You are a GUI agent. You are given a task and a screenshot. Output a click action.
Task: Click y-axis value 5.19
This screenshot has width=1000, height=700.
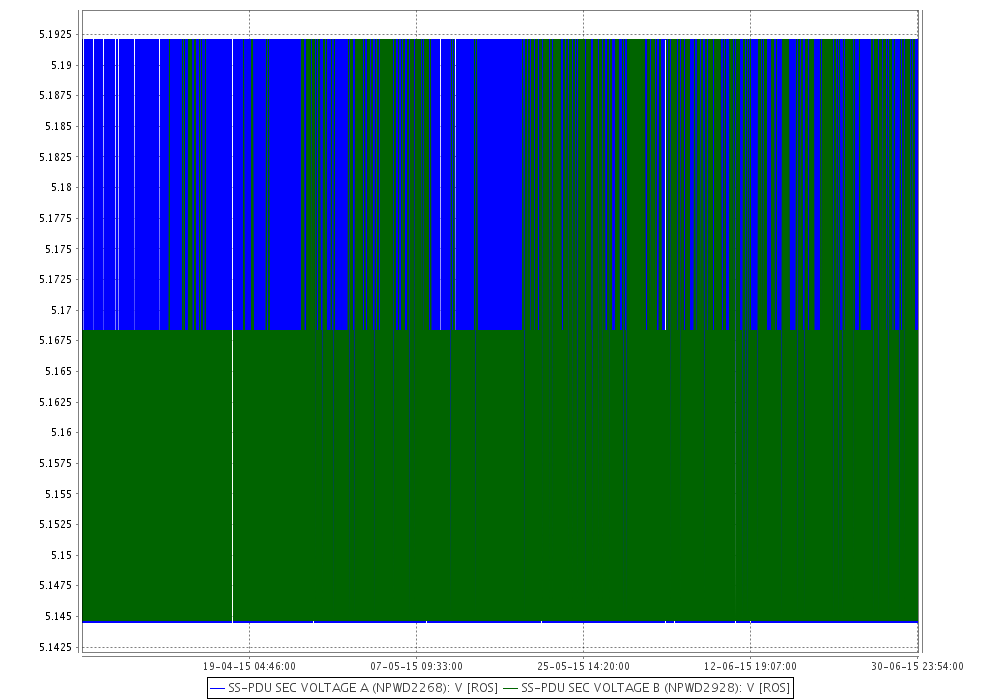[61, 65]
